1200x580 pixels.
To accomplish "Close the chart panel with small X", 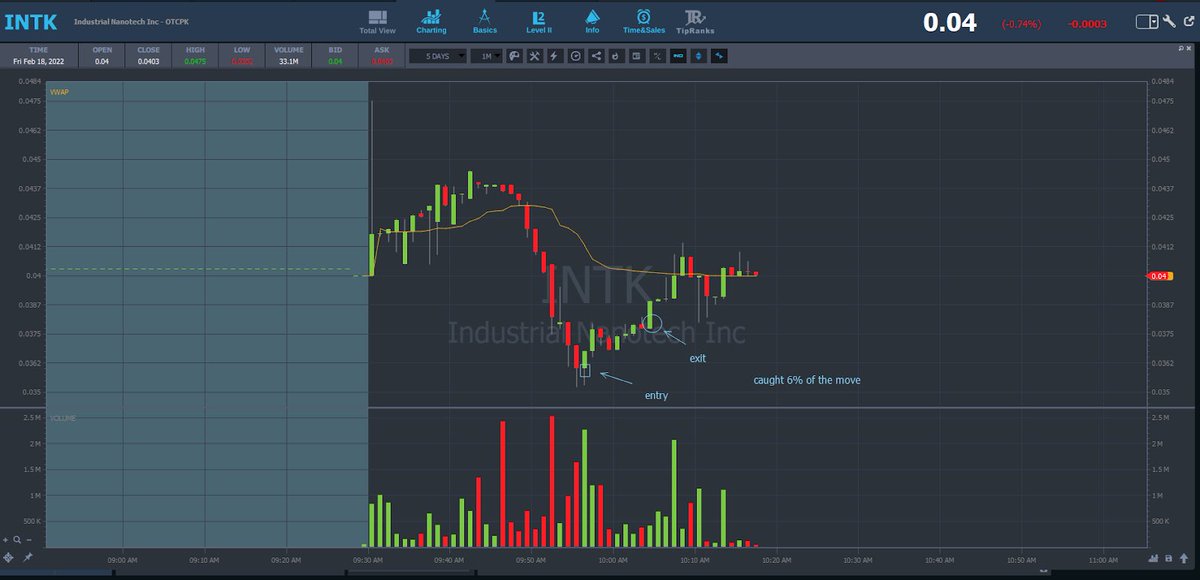I will (x=1189, y=48).
